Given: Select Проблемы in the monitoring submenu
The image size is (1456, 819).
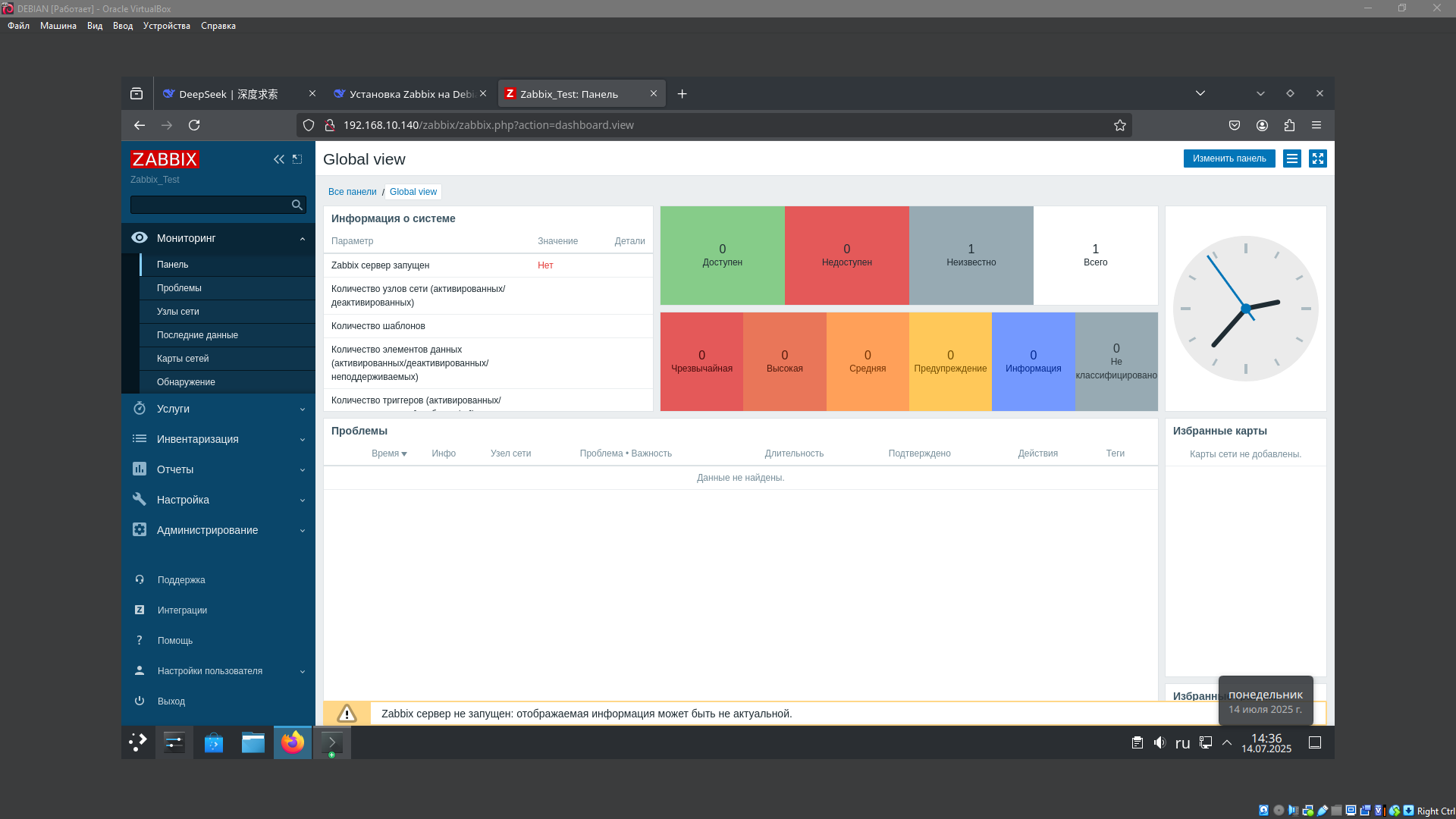Looking at the screenshot, I should click(179, 288).
